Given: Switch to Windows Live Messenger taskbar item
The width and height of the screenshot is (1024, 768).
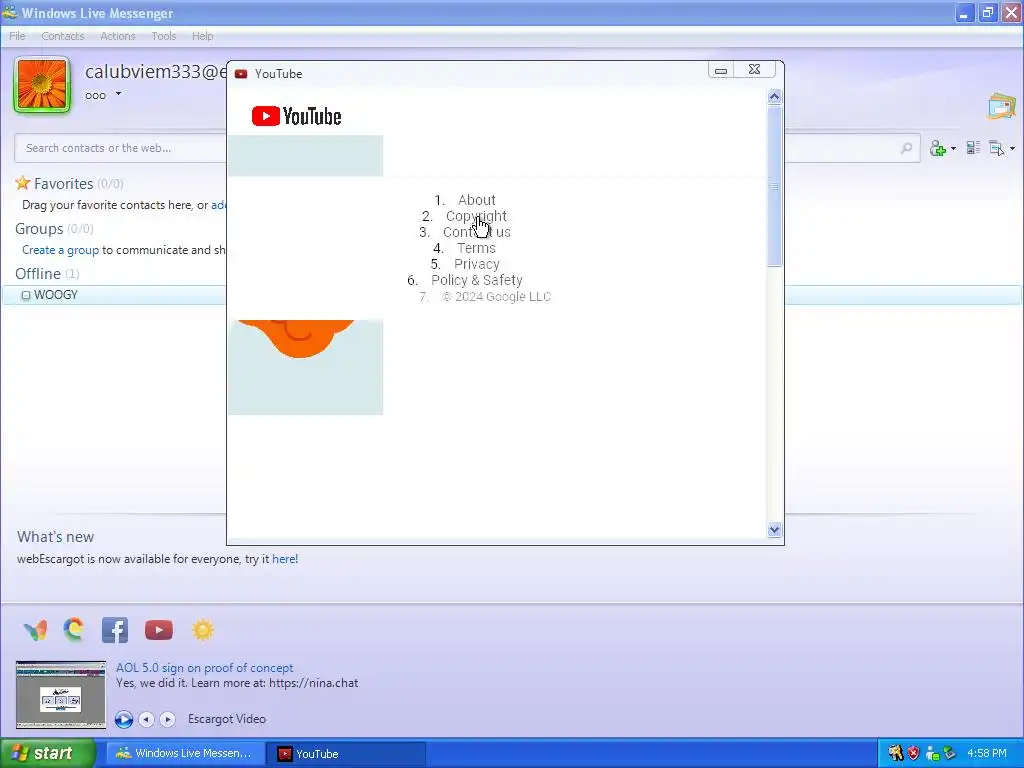Looking at the screenshot, I should pyautogui.click(x=185, y=753).
